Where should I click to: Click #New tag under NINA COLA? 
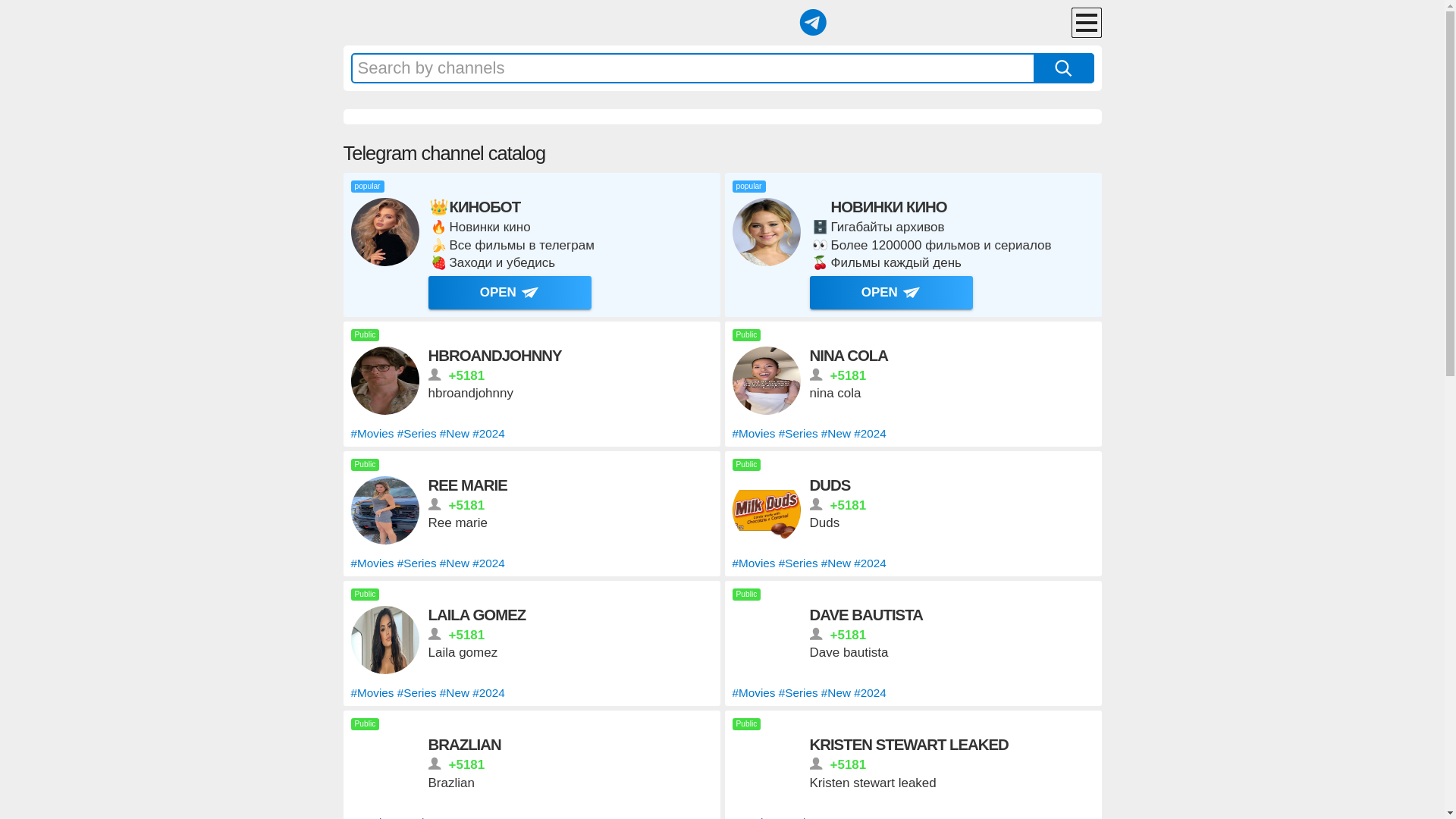click(x=836, y=434)
